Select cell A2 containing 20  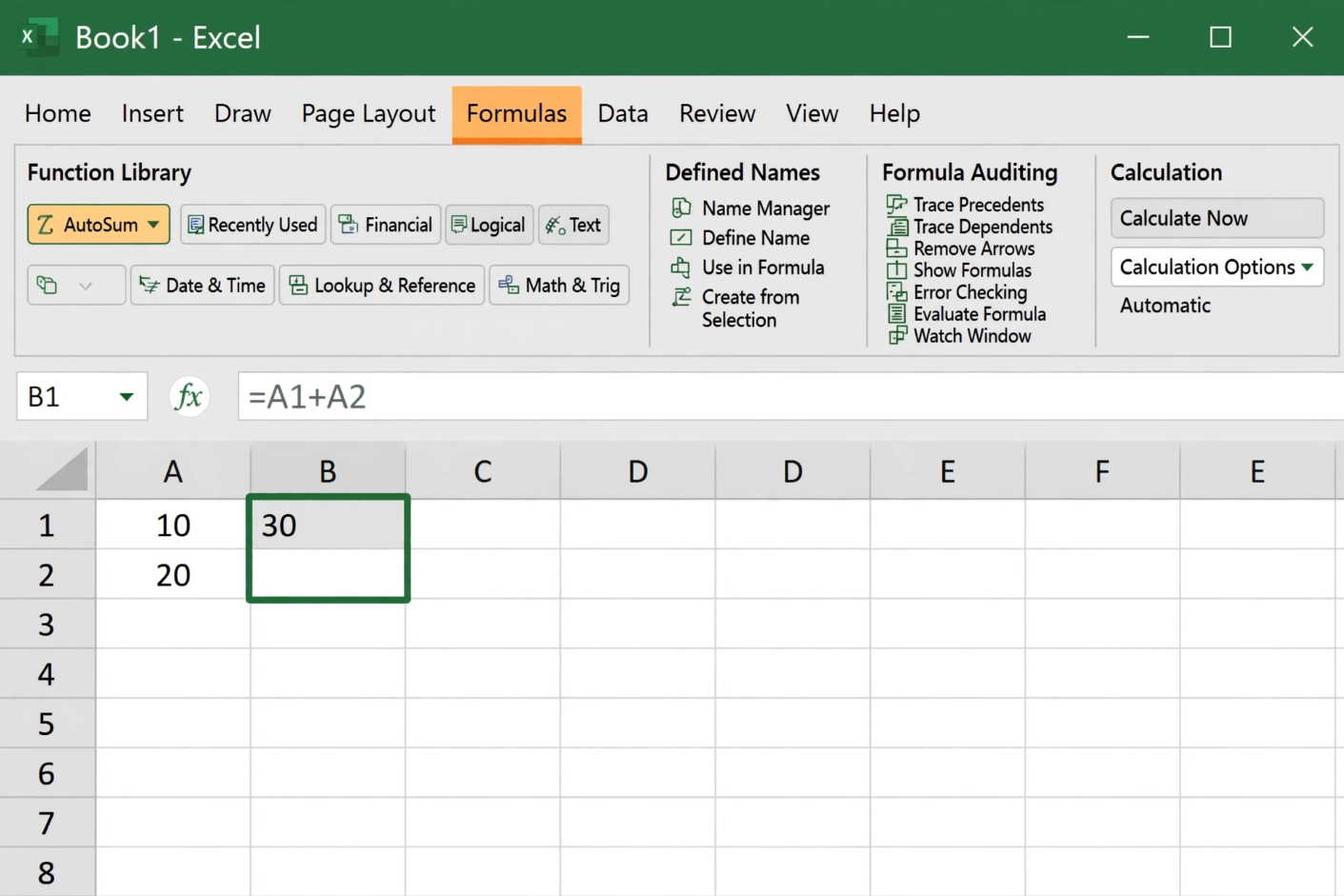(x=173, y=574)
